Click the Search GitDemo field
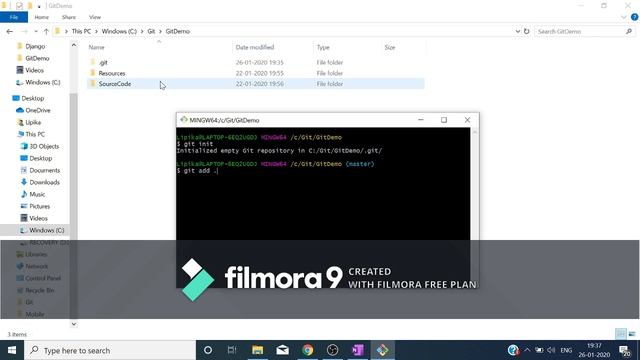 click(x=580, y=31)
